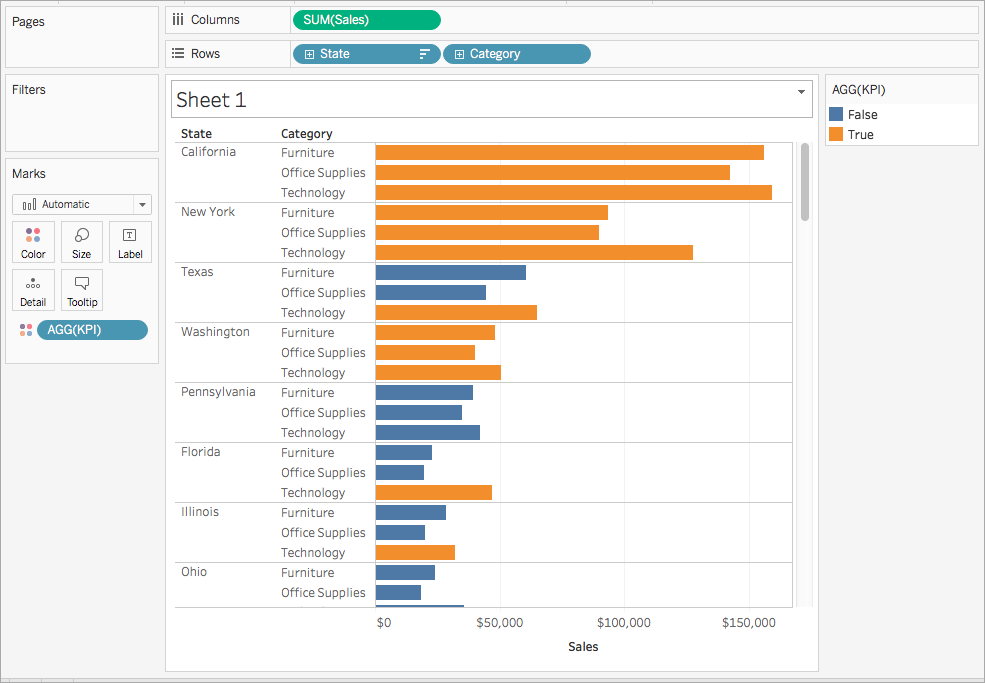Click the Tooltip mark button
The image size is (985, 683).
(x=82, y=290)
